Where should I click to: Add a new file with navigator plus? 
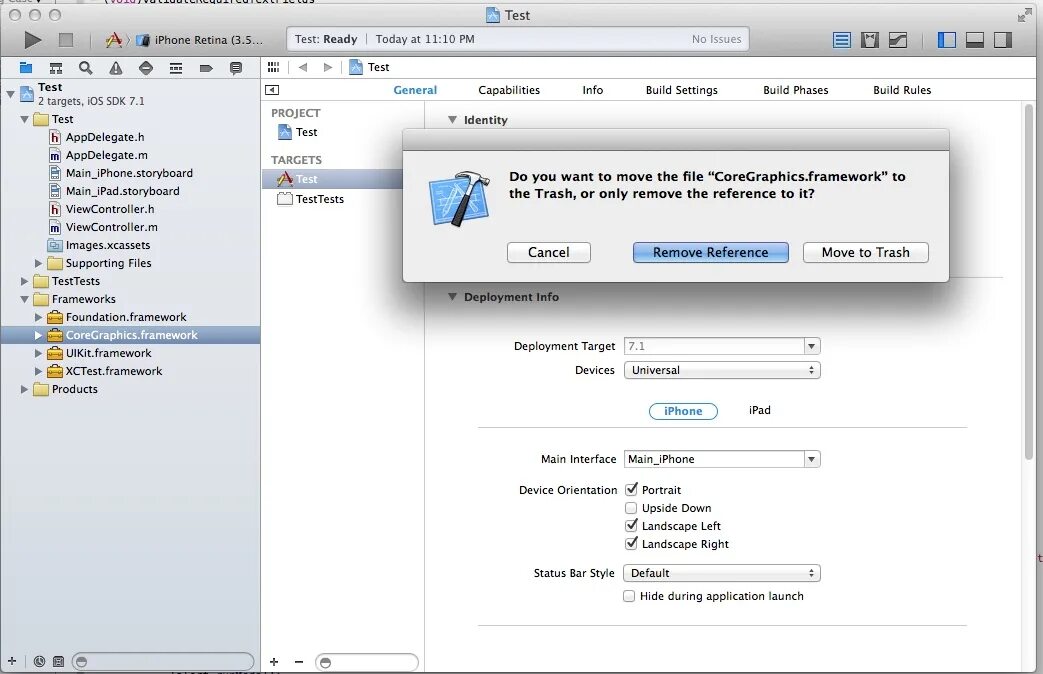[11, 661]
